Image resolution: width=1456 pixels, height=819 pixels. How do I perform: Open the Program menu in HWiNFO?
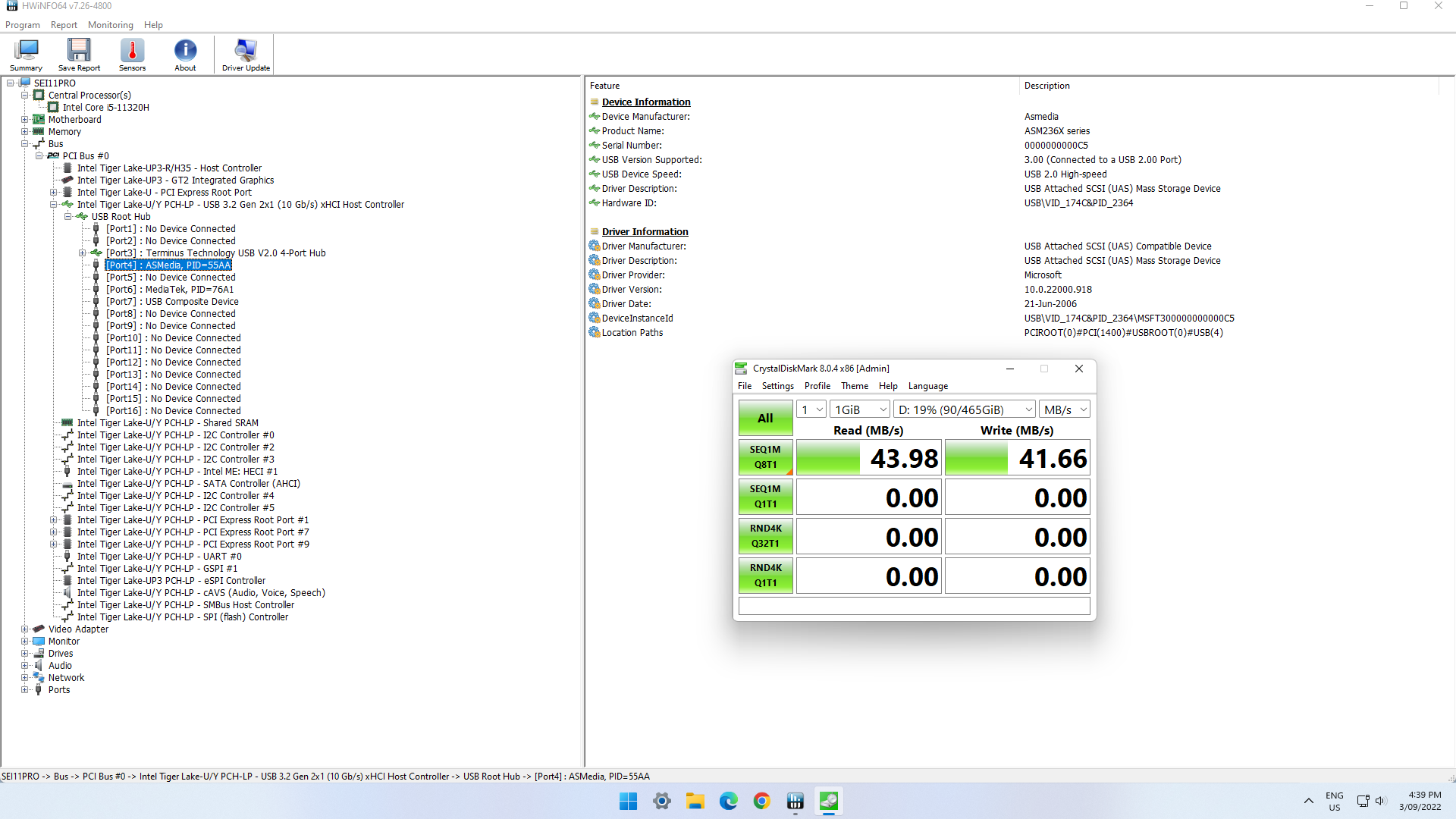click(x=23, y=25)
